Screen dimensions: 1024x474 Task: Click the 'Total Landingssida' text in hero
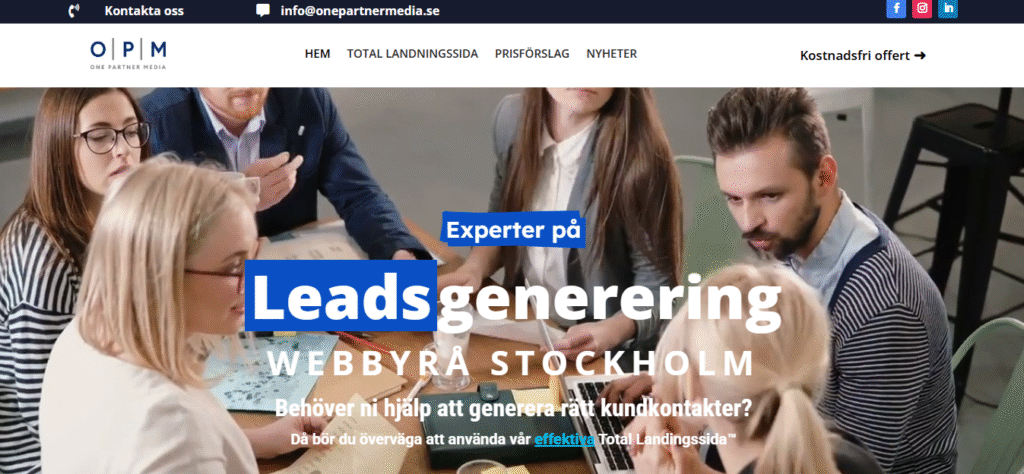click(x=667, y=439)
